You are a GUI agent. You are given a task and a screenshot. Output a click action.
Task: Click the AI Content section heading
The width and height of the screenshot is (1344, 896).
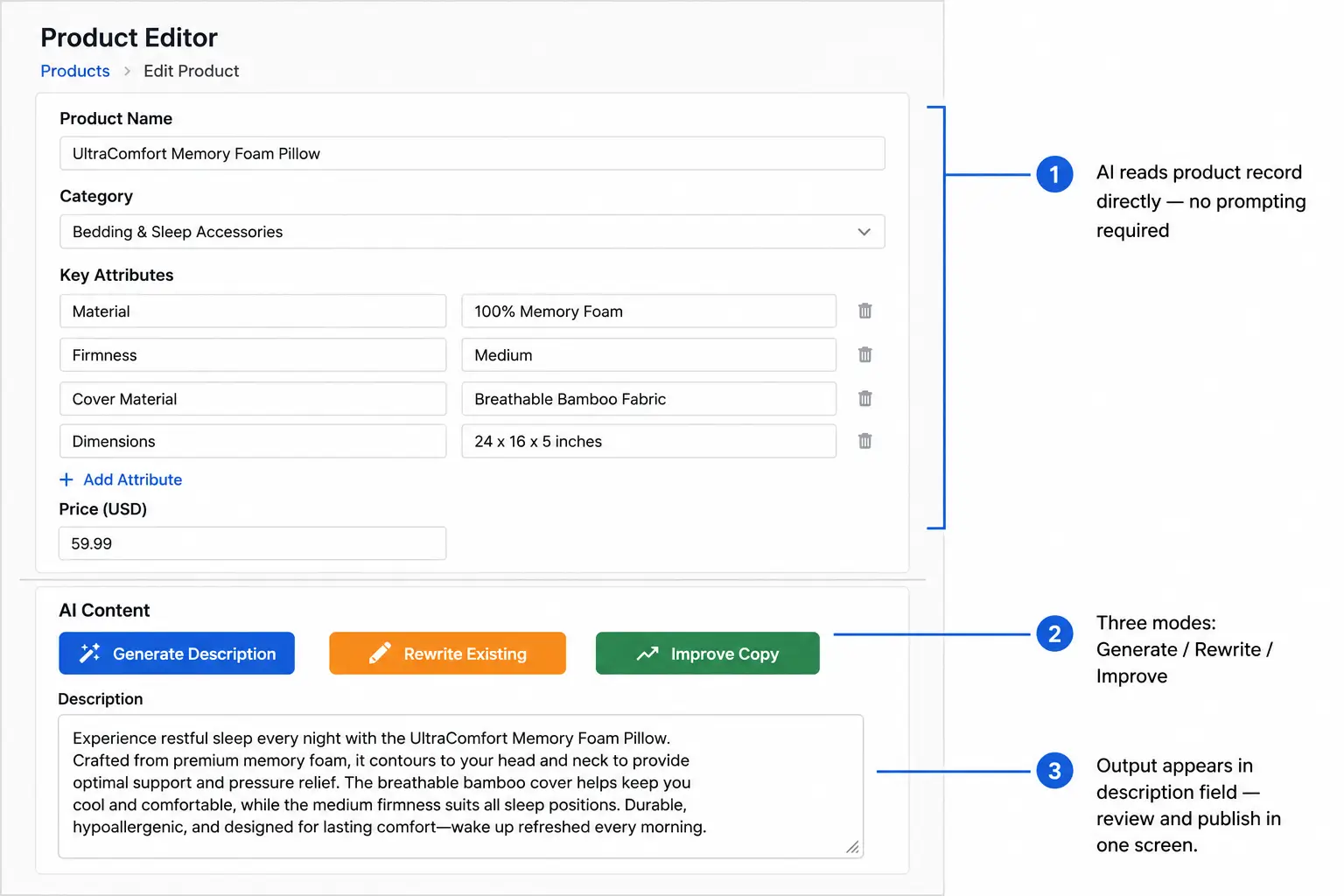[x=104, y=610]
